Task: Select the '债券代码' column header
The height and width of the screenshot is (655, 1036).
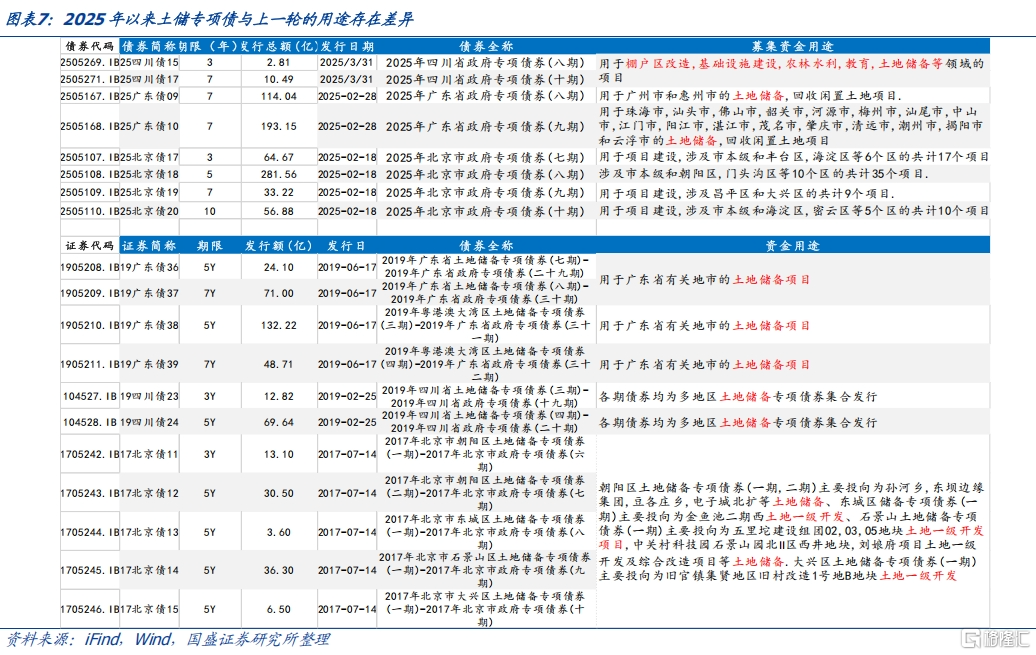Action: (90, 46)
